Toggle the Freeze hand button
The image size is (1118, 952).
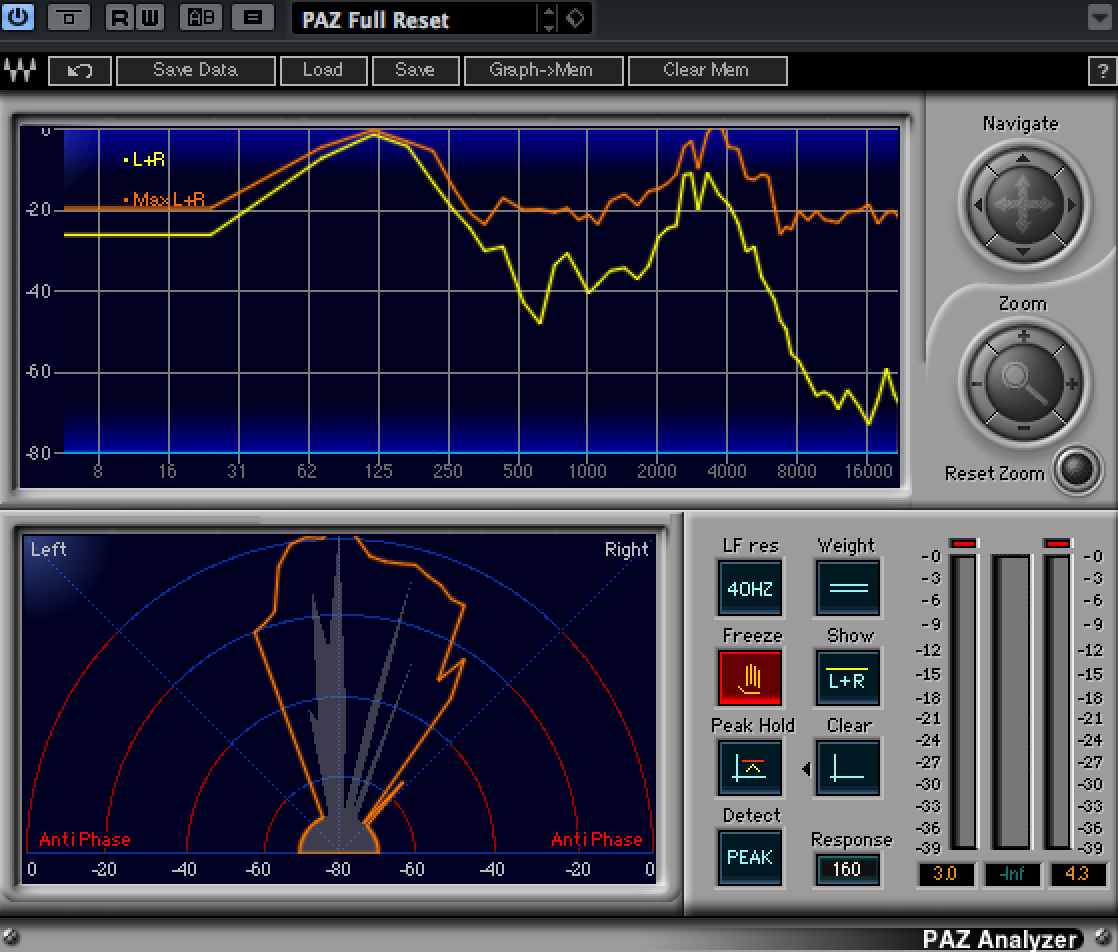[x=750, y=678]
